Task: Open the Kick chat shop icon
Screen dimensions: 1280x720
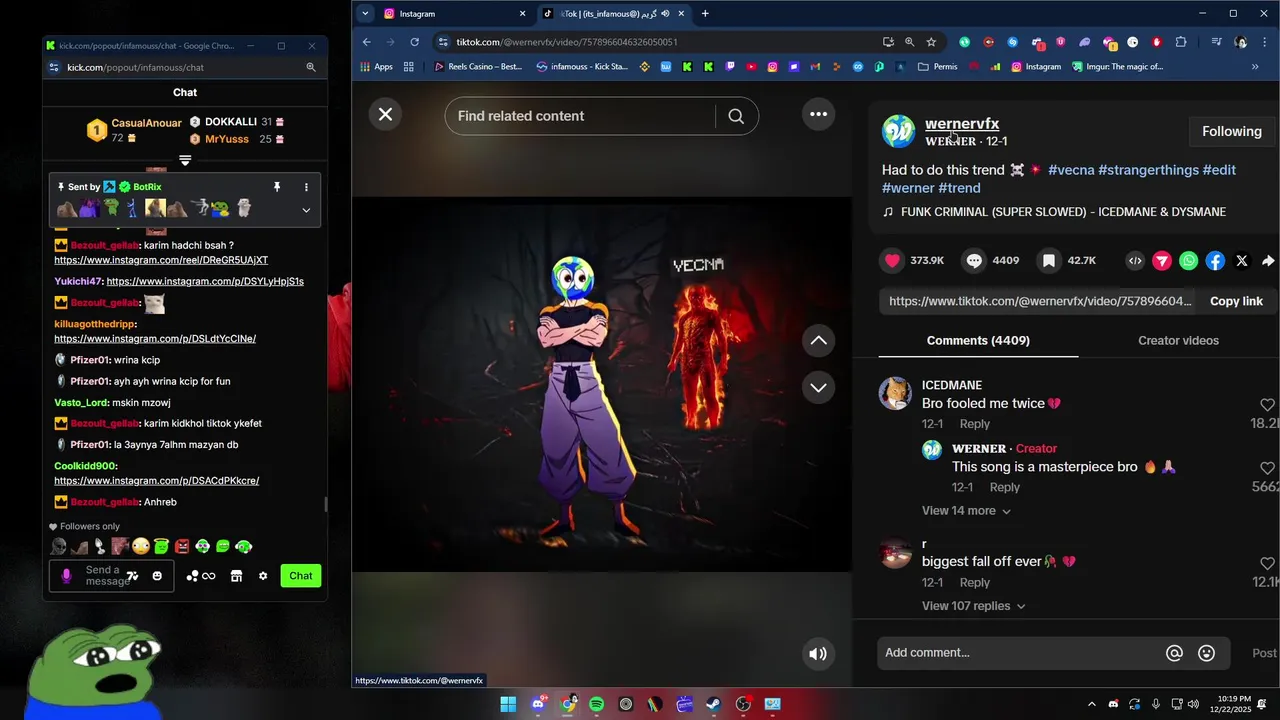Action: [x=236, y=576]
